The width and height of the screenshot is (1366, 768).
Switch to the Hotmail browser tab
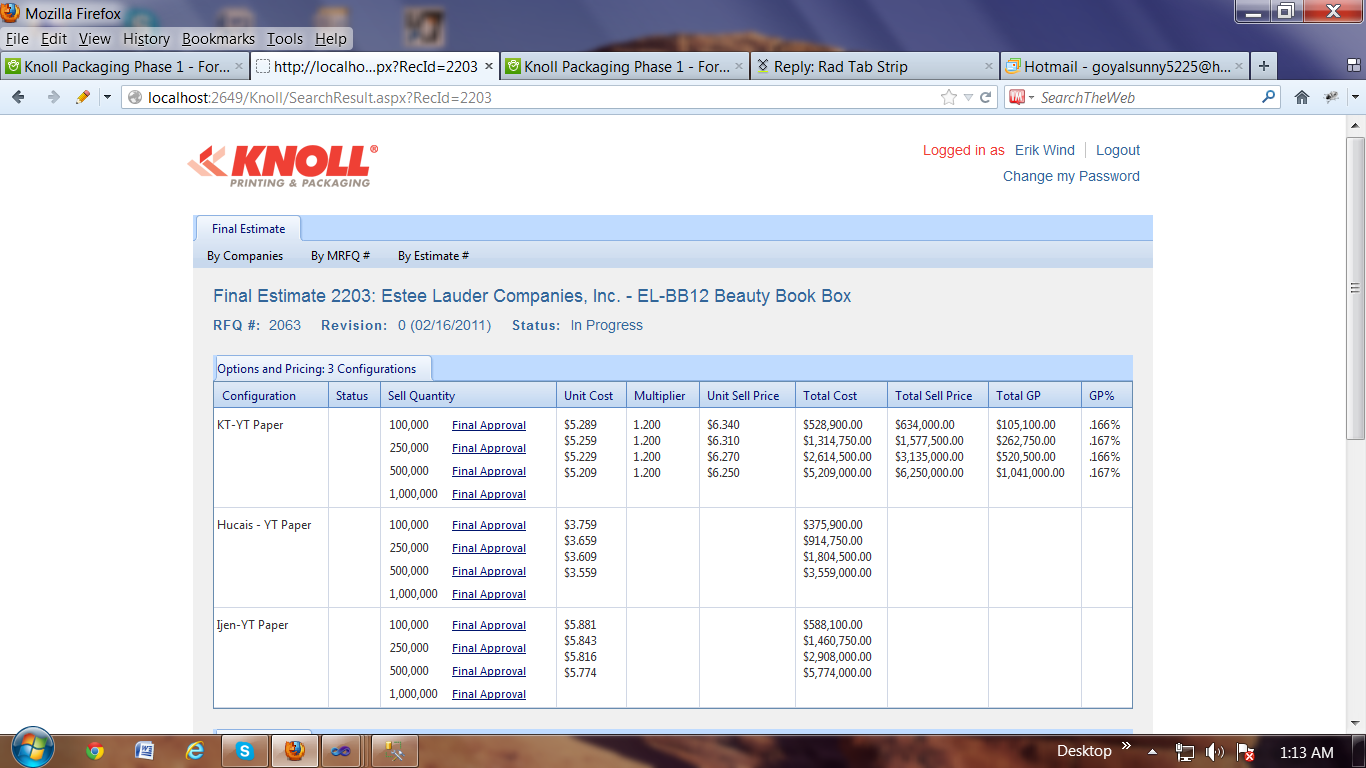click(x=1125, y=66)
